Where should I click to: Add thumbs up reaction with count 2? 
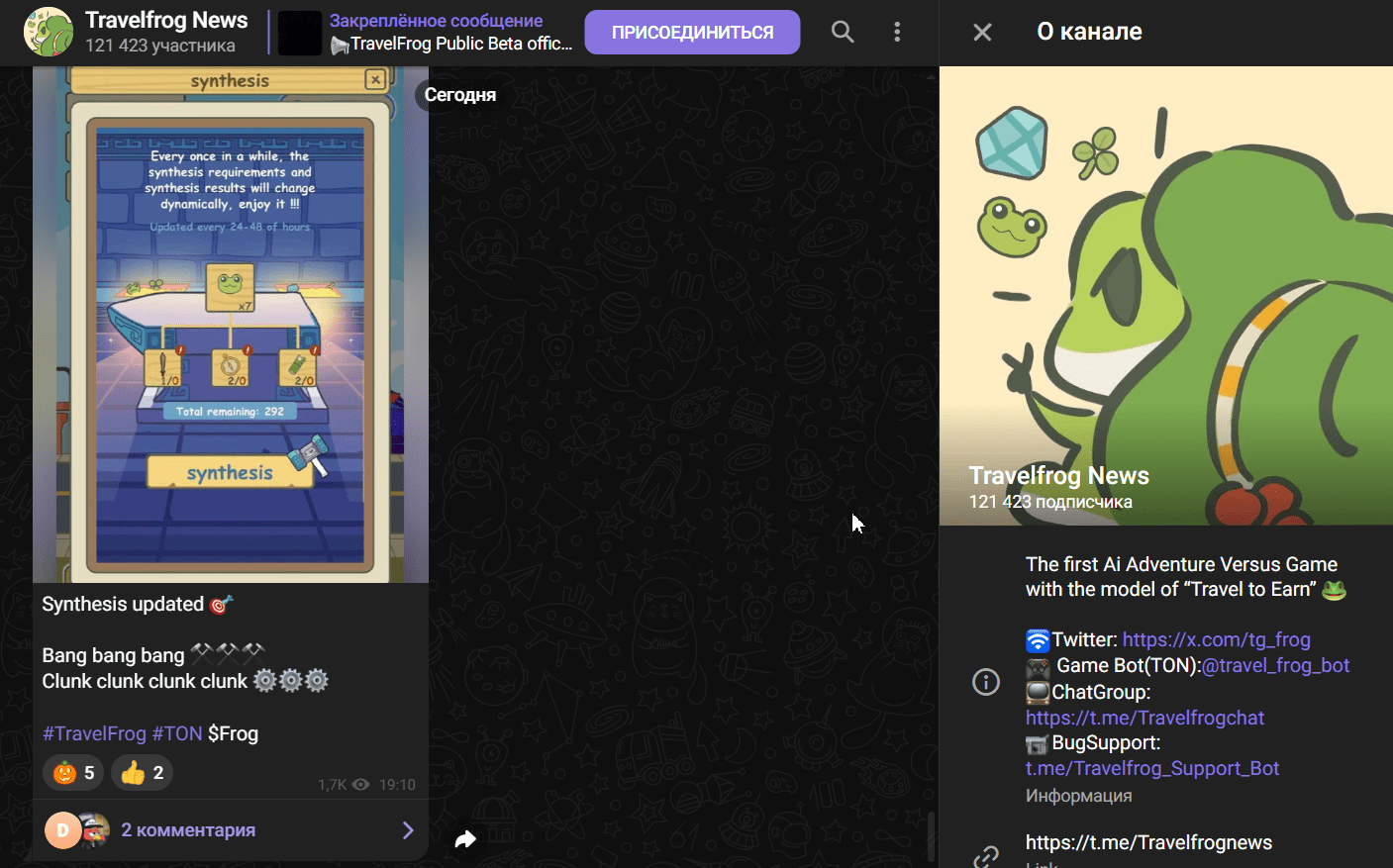point(142,773)
